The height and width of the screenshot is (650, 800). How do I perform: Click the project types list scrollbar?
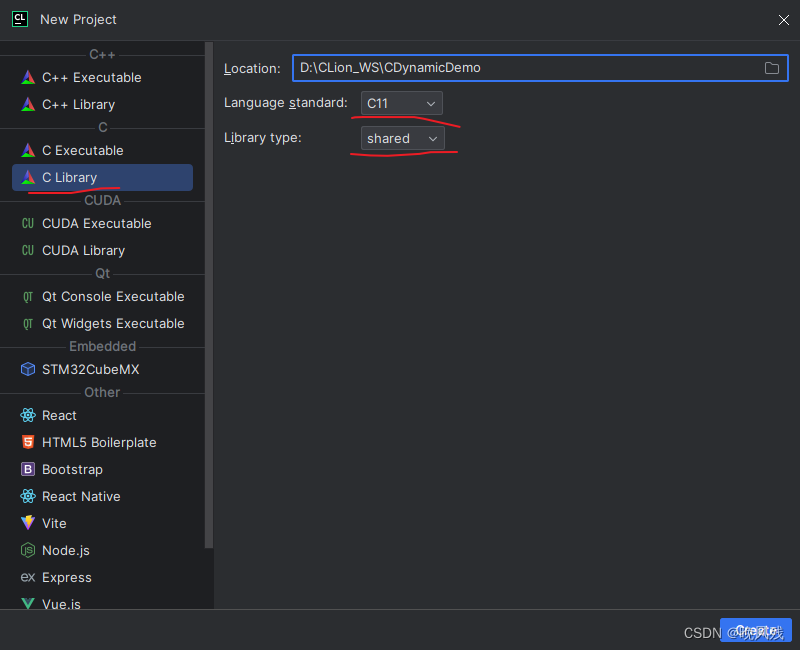pyautogui.click(x=209, y=296)
